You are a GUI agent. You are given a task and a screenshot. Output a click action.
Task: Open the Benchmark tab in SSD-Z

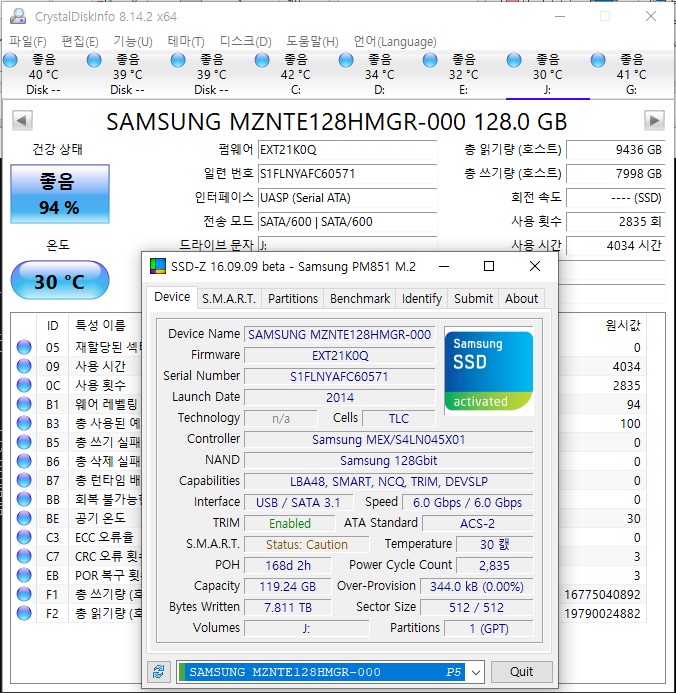360,299
